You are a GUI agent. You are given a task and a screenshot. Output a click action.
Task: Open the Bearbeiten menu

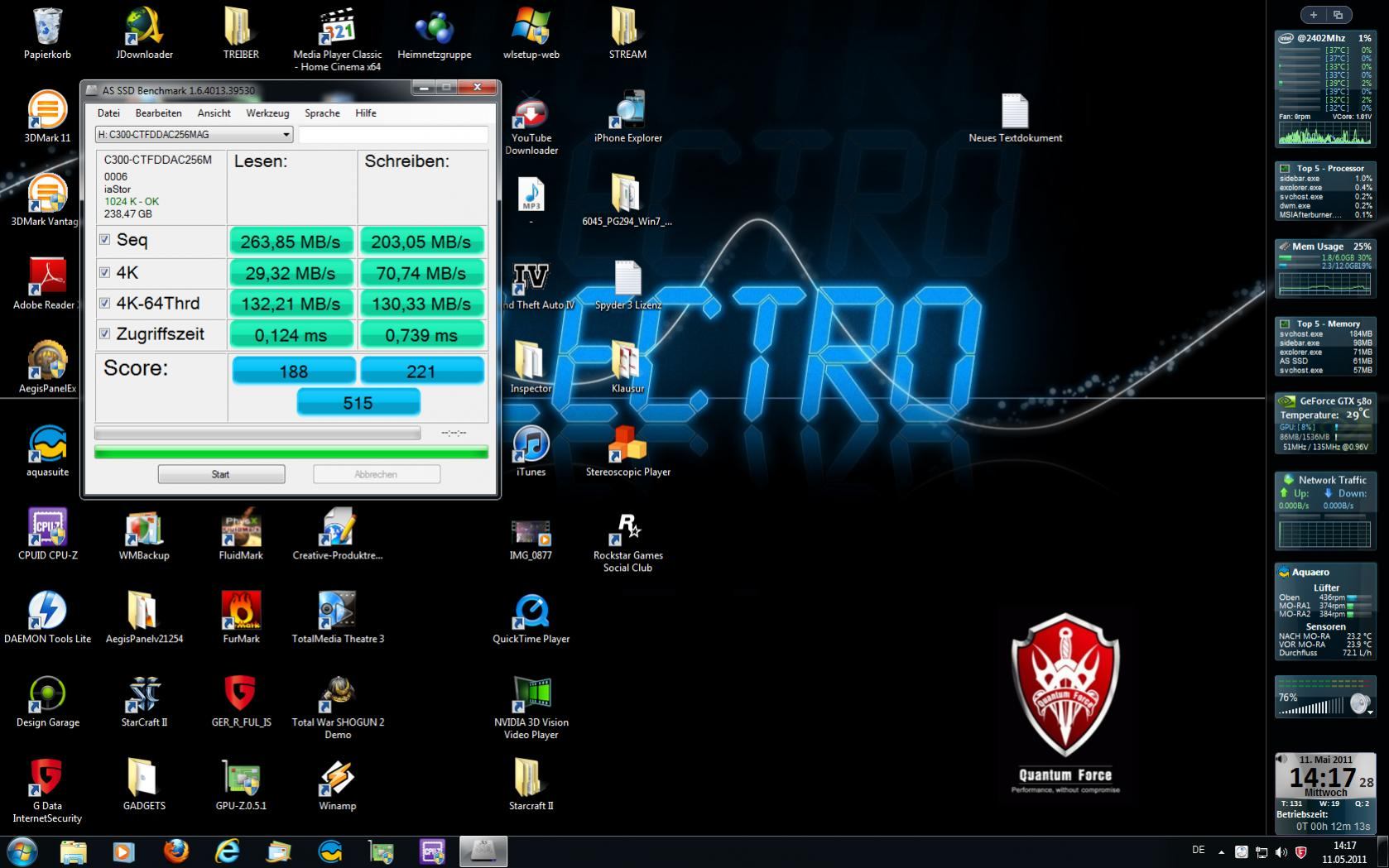click(x=158, y=113)
